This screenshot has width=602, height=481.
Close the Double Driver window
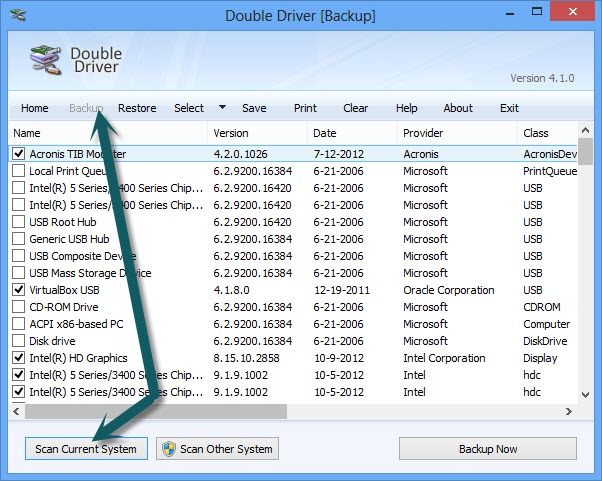573,12
